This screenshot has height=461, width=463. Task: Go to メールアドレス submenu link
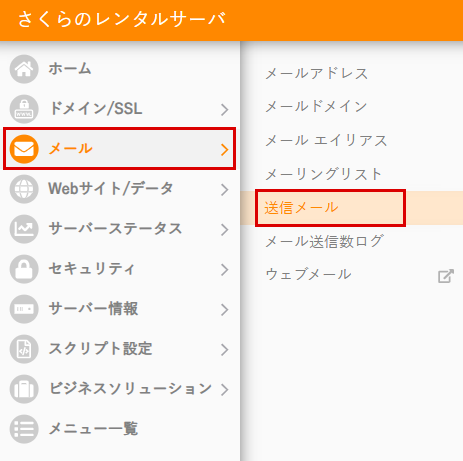point(316,74)
